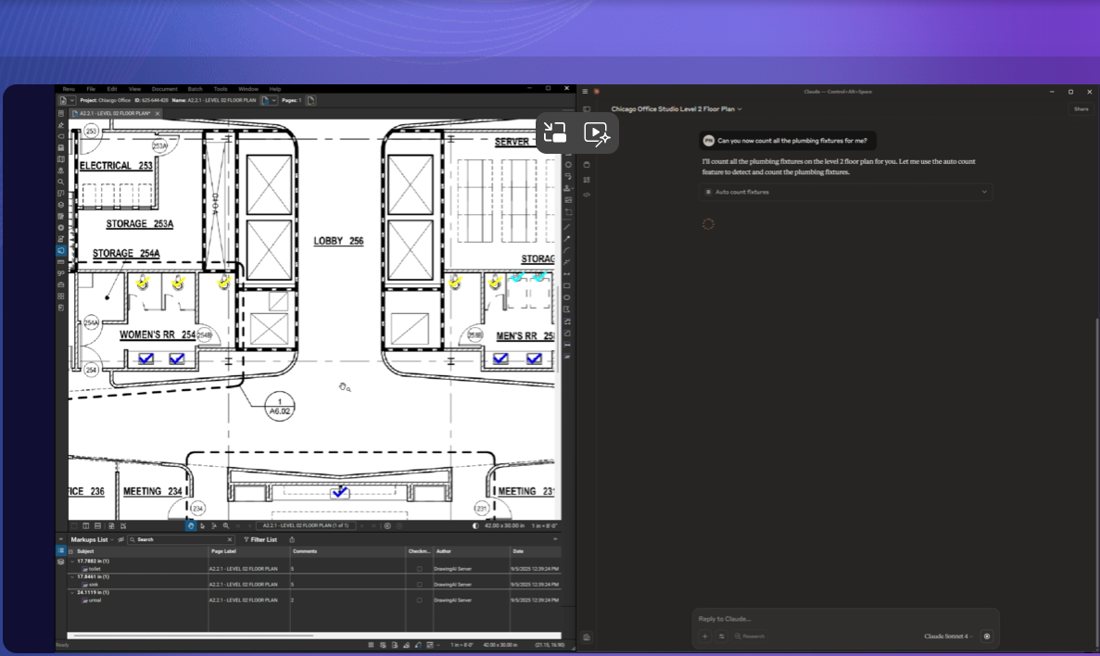Toggle the checkbox on the toilet markup row
The height and width of the screenshot is (656, 1100).
point(418,568)
